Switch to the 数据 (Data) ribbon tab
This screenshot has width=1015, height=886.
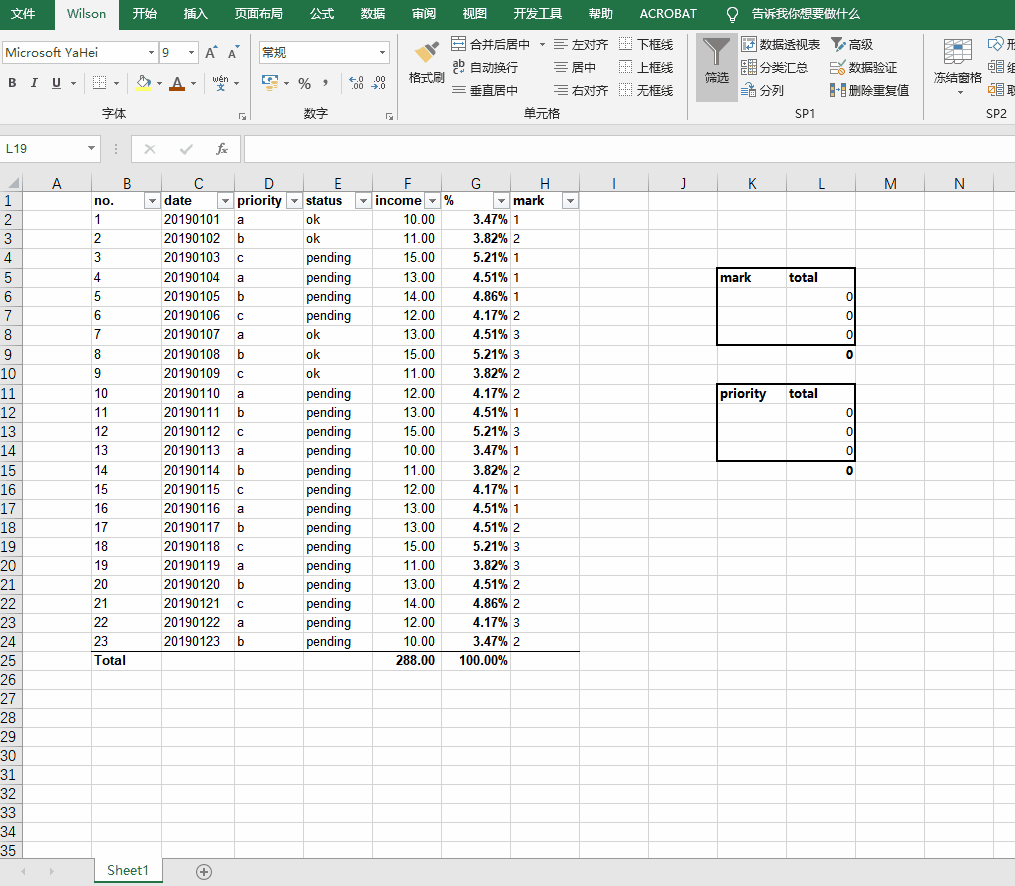point(371,14)
